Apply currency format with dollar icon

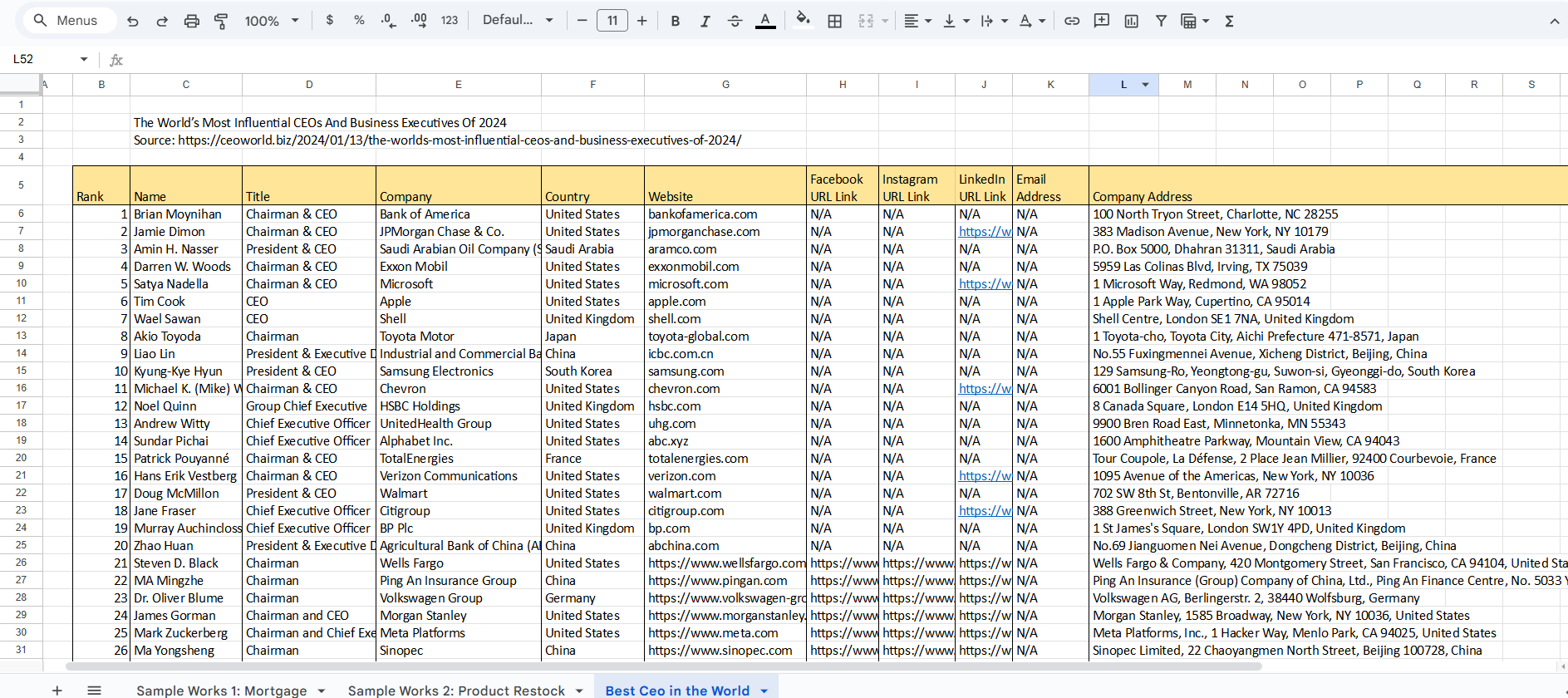pos(330,21)
